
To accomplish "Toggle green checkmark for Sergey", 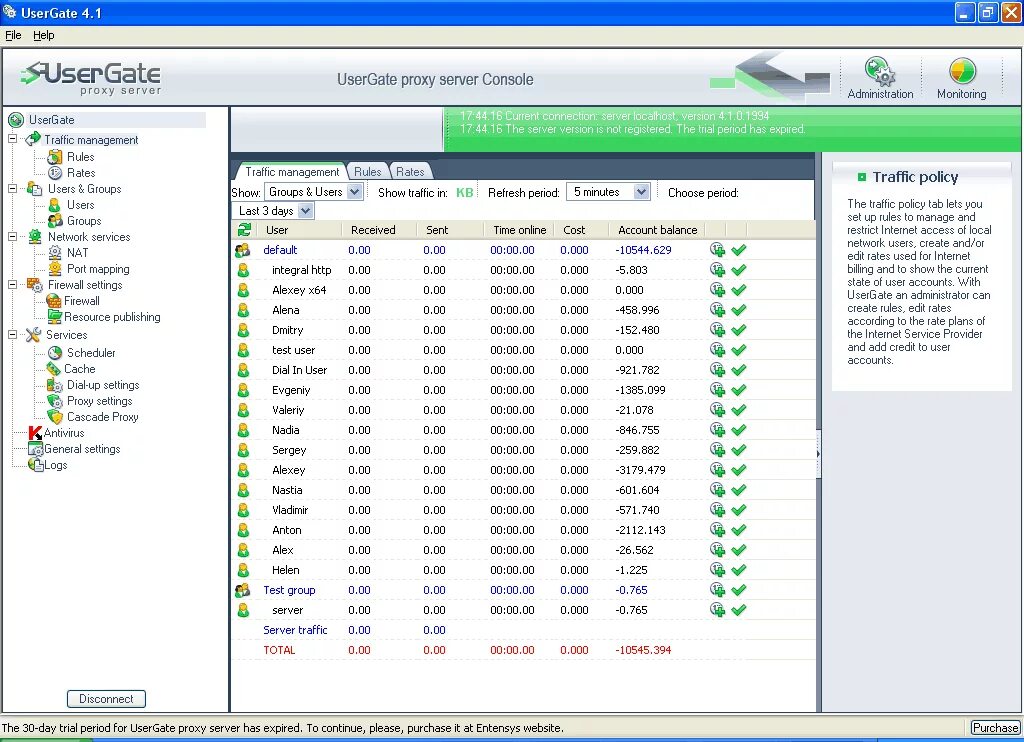I will (x=739, y=450).
